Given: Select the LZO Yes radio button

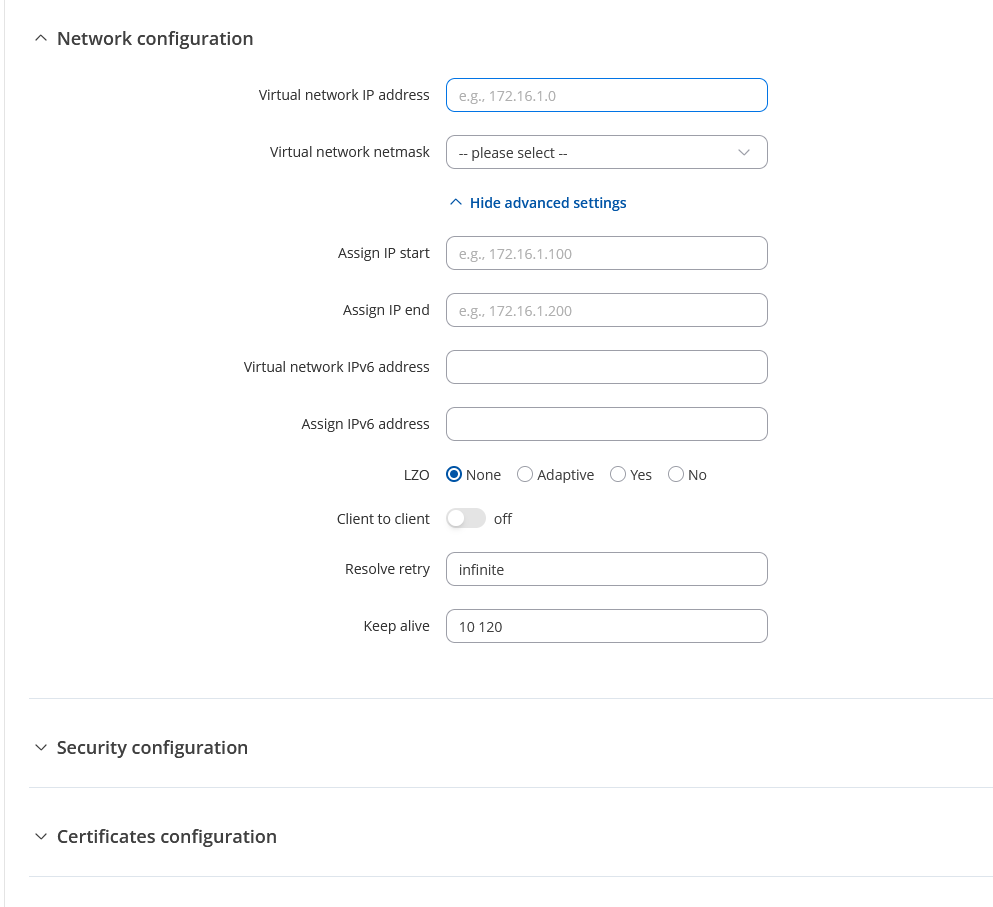Looking at the screenshot, I should 618,474.
